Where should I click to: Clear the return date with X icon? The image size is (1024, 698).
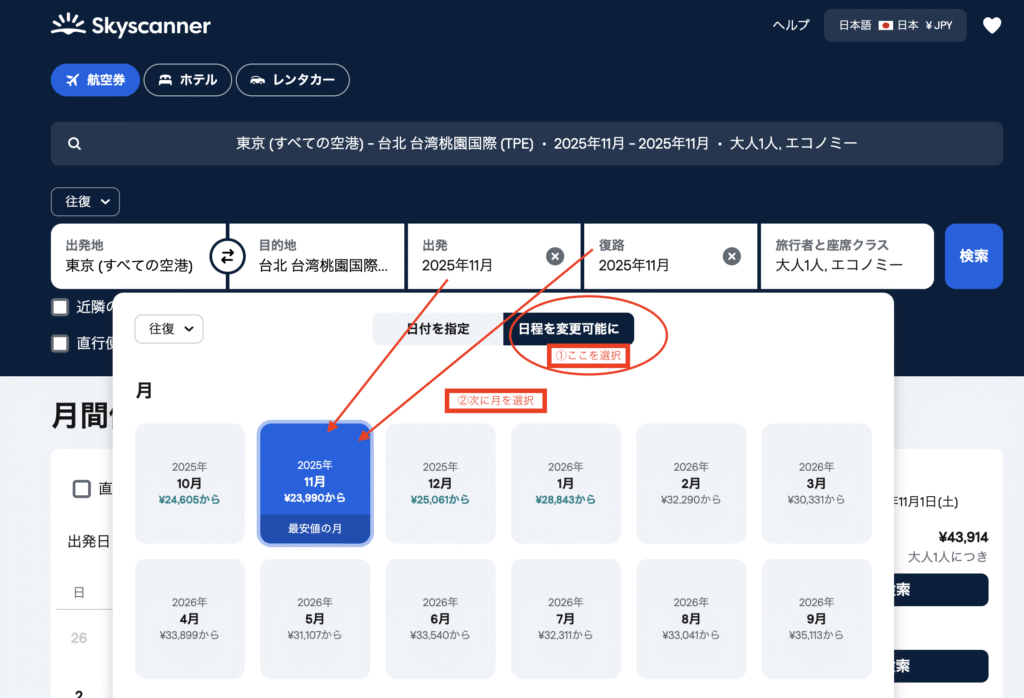pyautogui.click(x=732, y=256)
